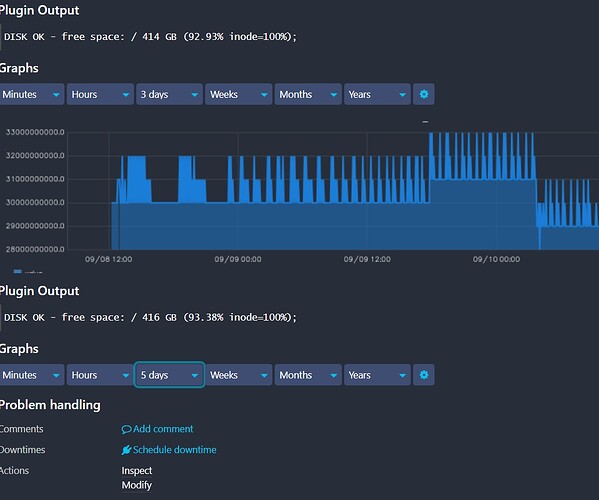This screenshot has width=599, height=500.
Task: Open graph settings gear in lower Graphs toolbar
Action: point(424,375)
